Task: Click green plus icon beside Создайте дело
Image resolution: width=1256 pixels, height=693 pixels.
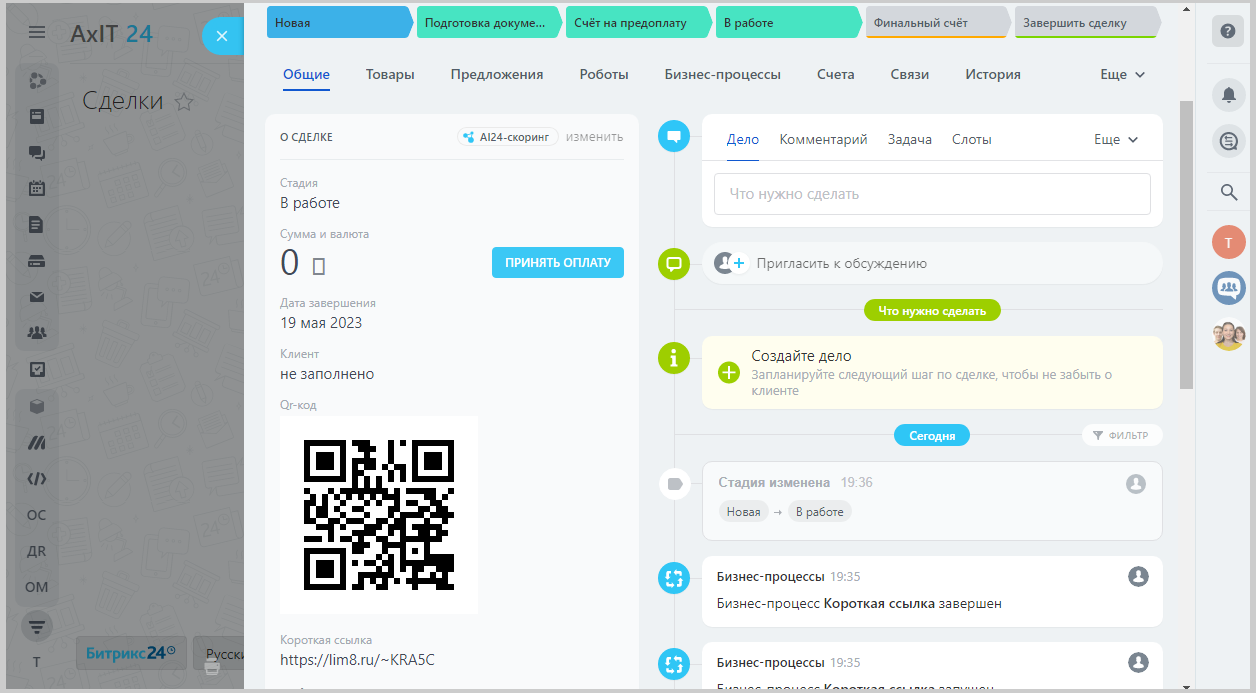Action: (x=729, y=372)
